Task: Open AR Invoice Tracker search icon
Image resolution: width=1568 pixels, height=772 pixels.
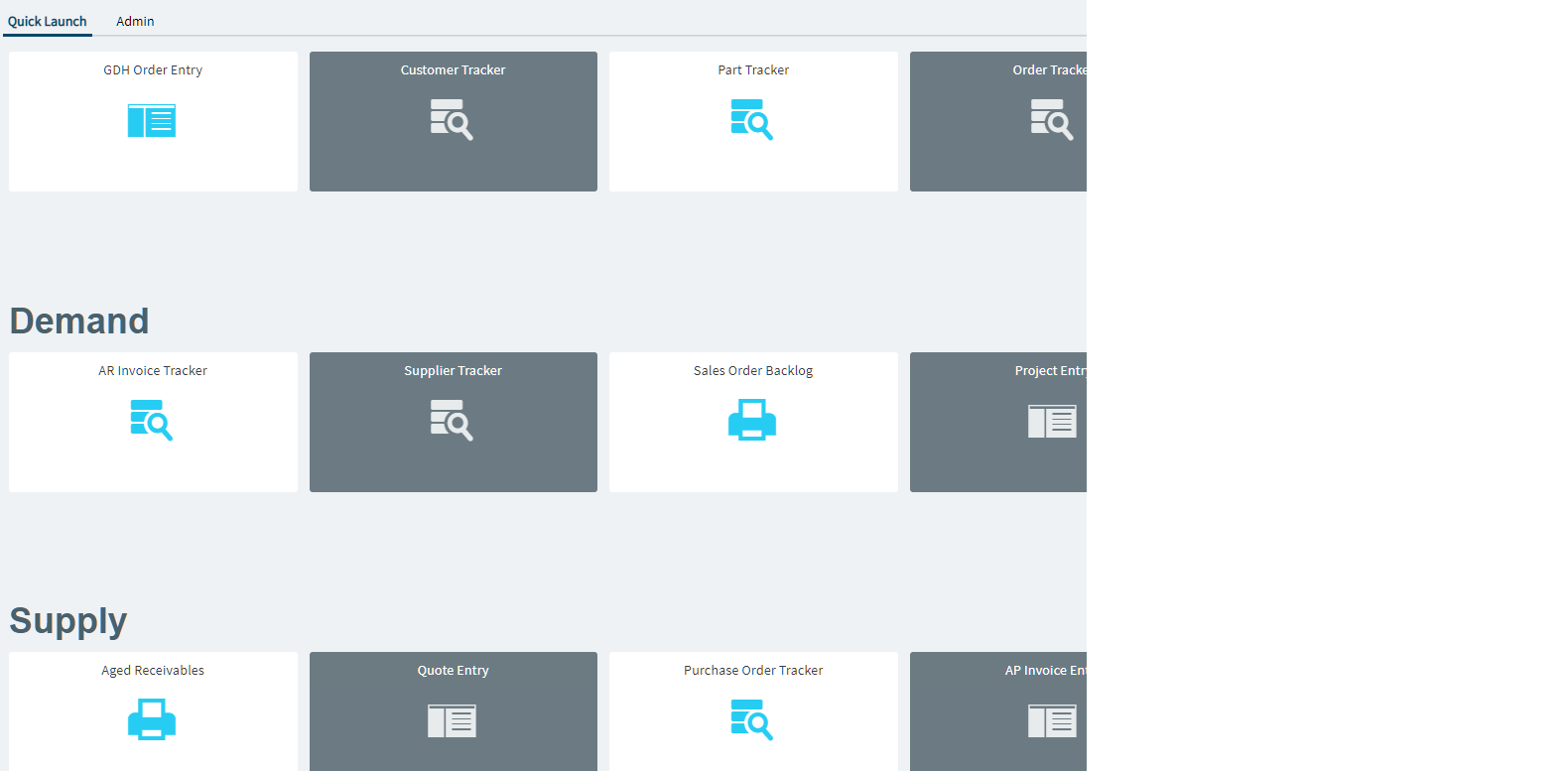Action: [x=152, y=420]
